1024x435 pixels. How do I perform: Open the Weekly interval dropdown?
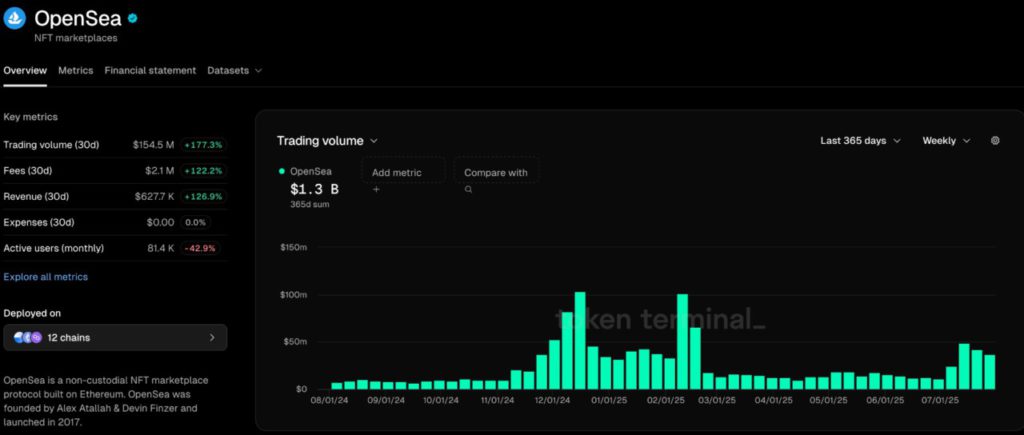tap(946, 141)
